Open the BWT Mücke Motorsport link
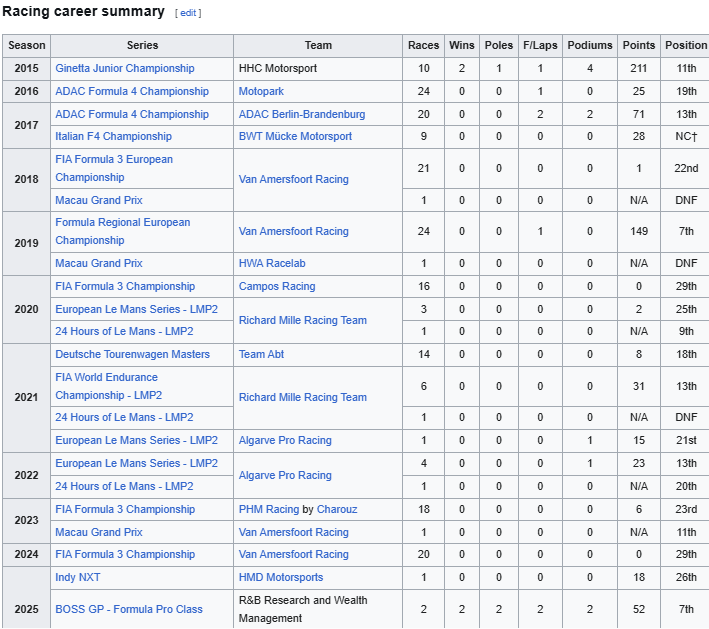The width and height of the screenshot is (709, 629). (x=295, y=137)
